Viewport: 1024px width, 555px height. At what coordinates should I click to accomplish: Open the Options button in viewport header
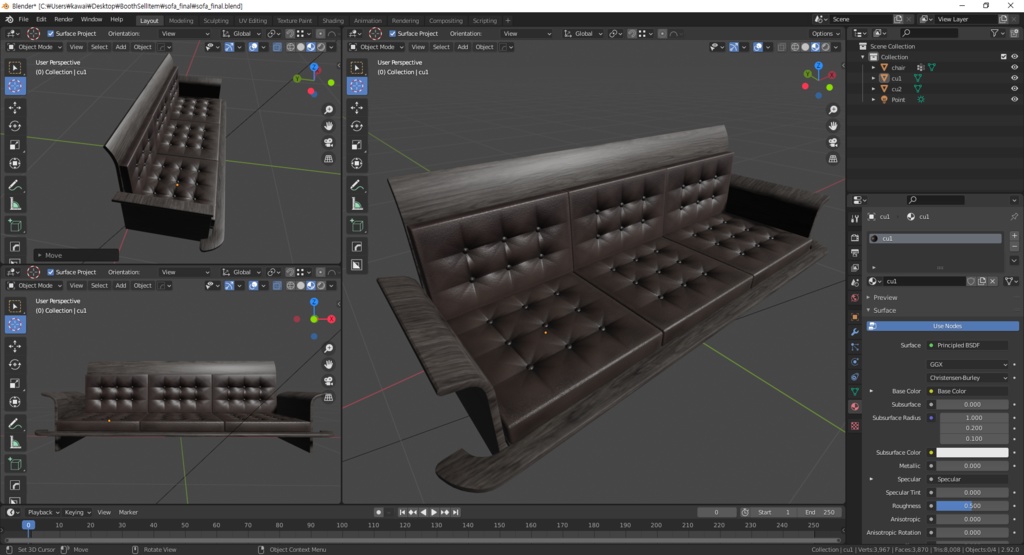pos(826,34)
